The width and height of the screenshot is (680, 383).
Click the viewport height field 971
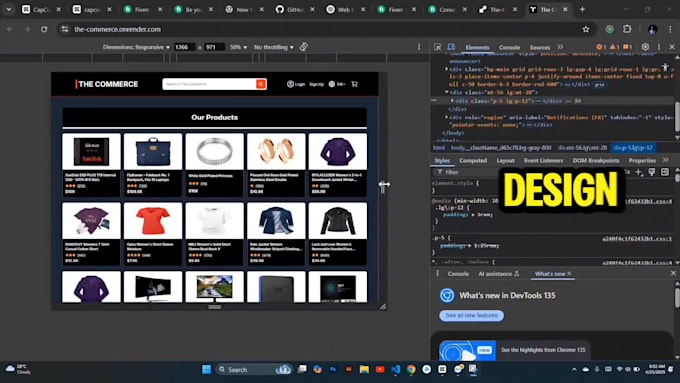(214, 47)
